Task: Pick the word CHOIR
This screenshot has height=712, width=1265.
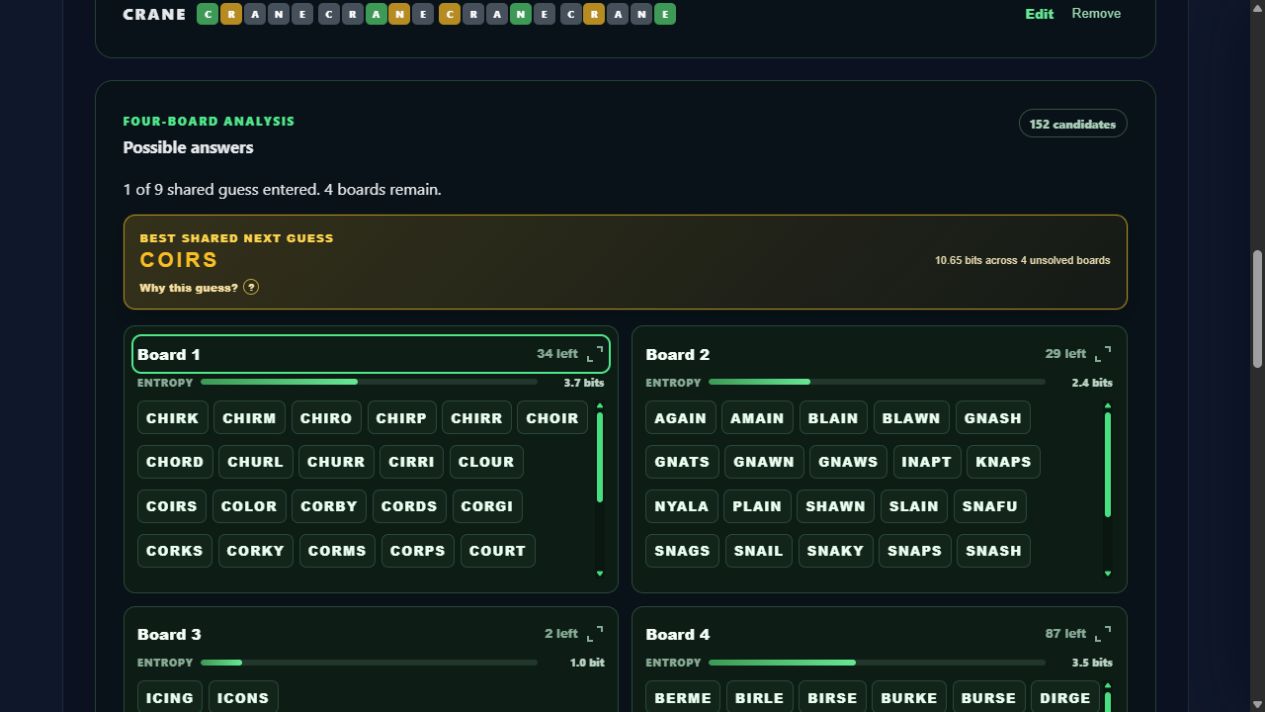Action: (x=552, y=418)
